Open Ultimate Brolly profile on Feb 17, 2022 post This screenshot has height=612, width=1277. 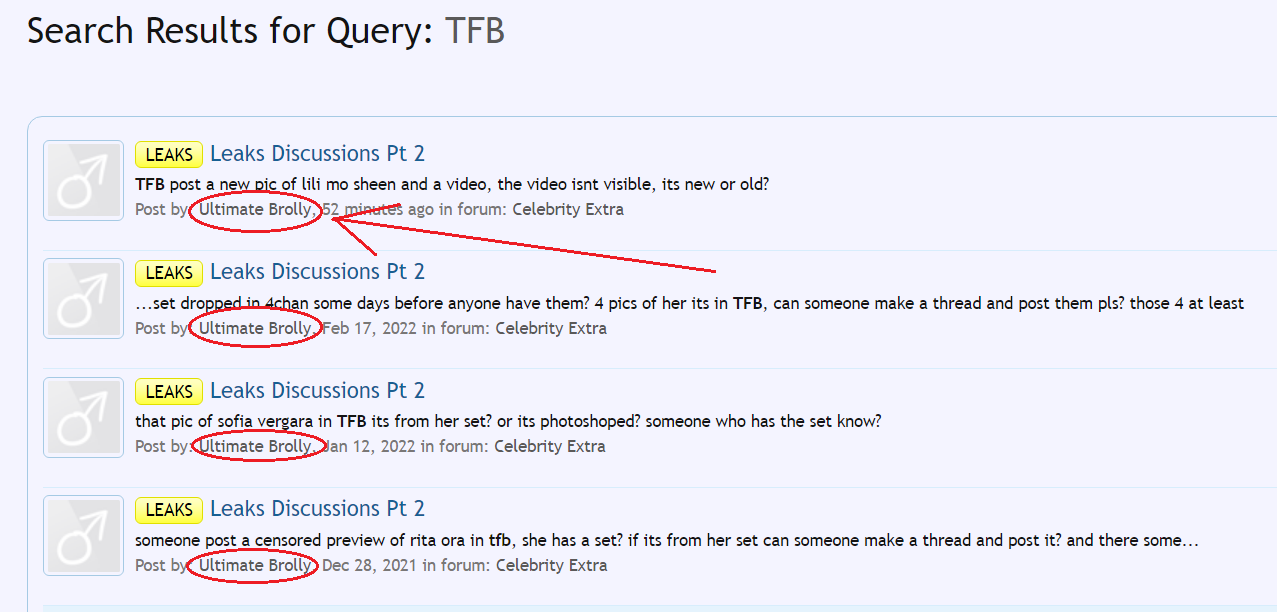(x=255, y=328)
